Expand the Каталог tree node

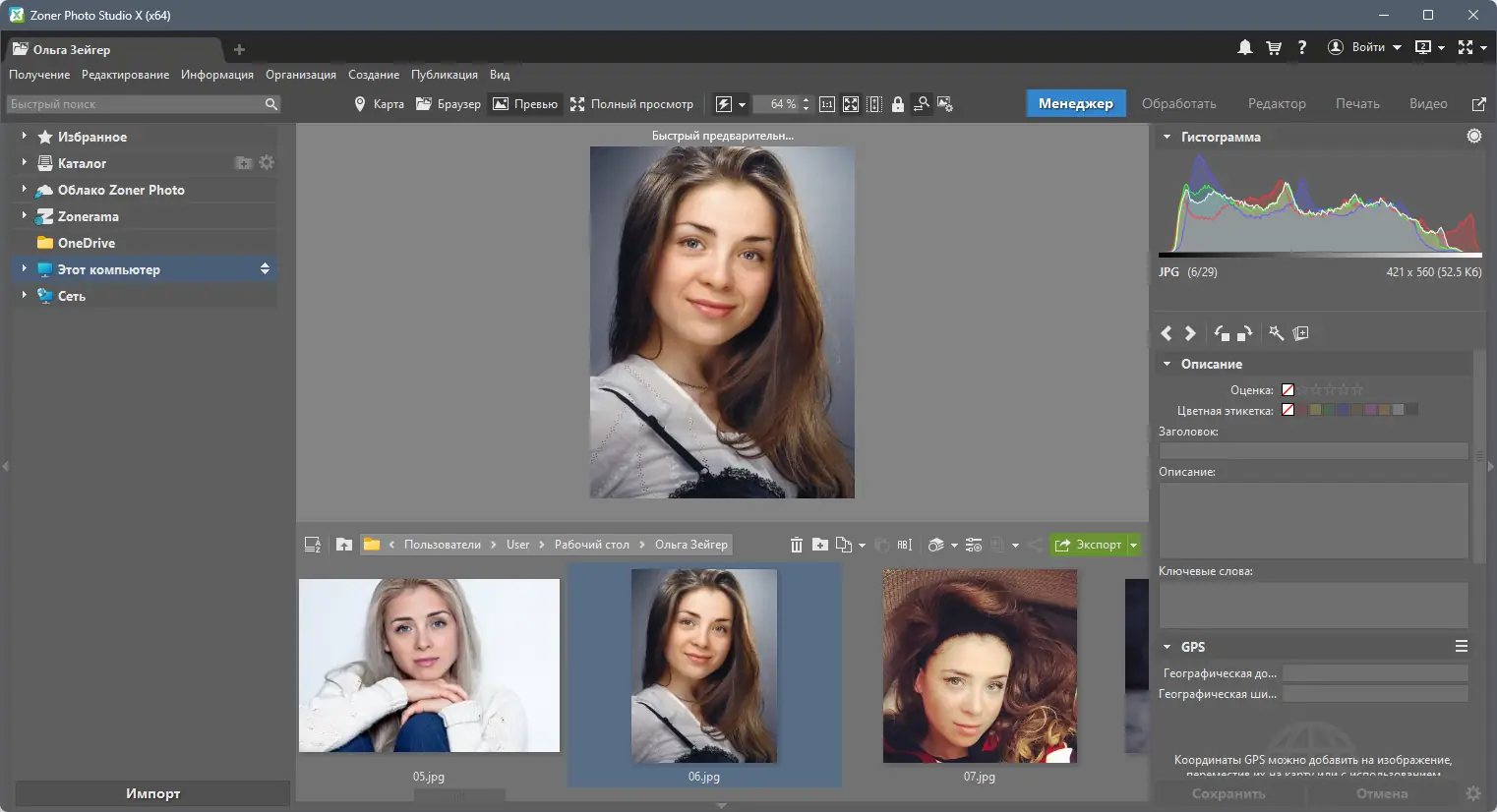[24, 163]
